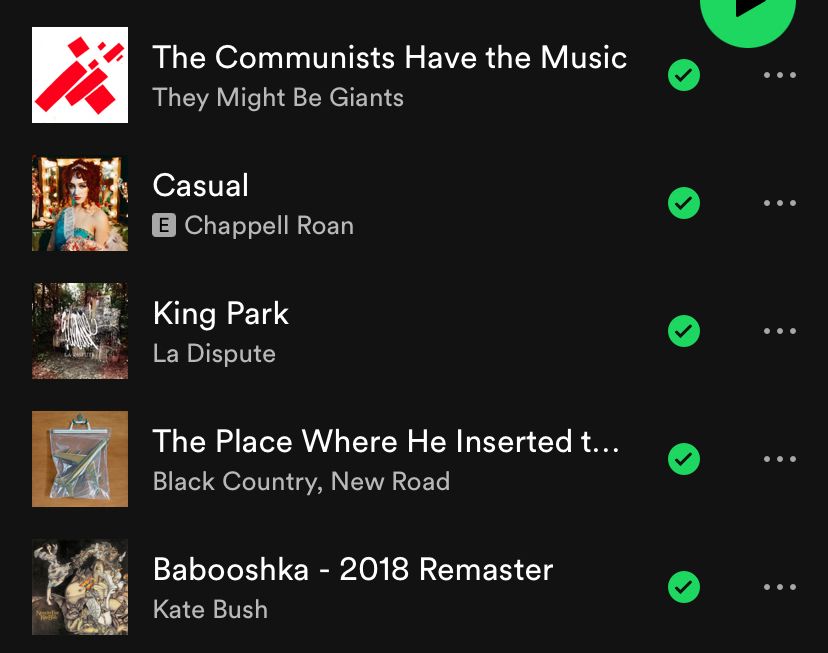The image size is (828, 653).
Task: Select Babooshka - 2018 Remaster track title
Action: (353, 570)
